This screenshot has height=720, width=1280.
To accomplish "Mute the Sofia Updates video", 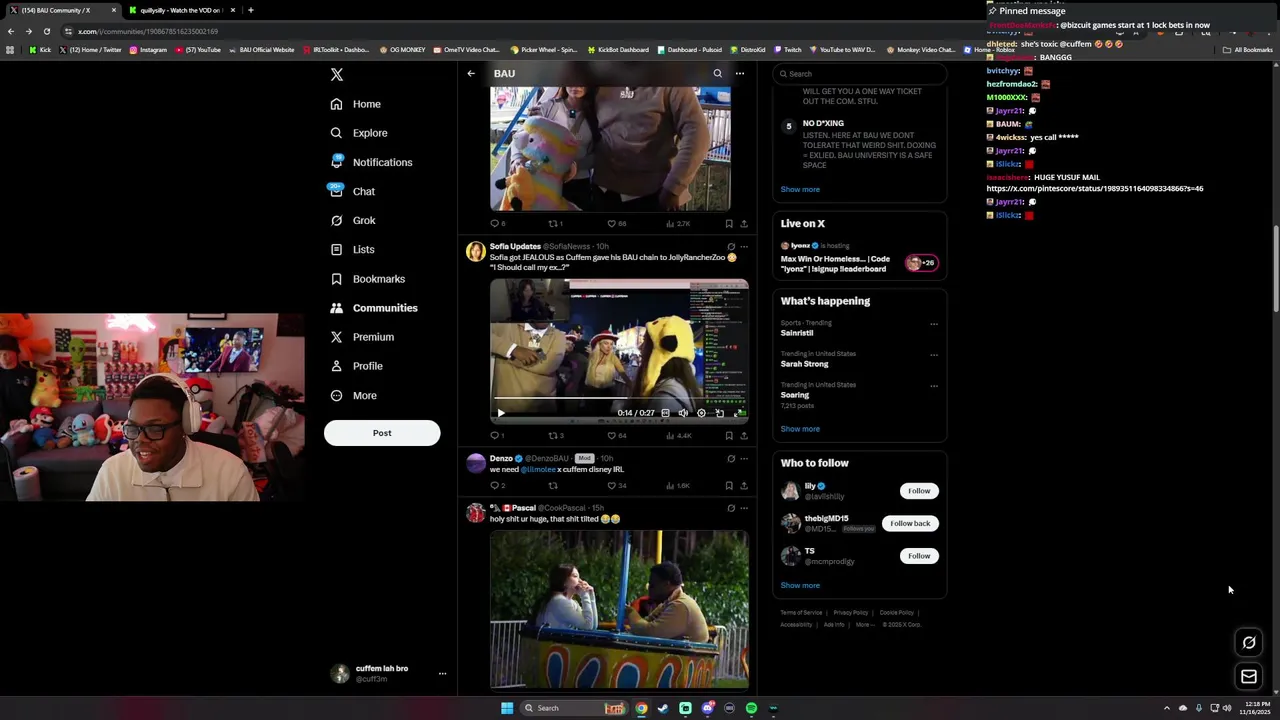I will pyautogui.click(x=683, y=413).
